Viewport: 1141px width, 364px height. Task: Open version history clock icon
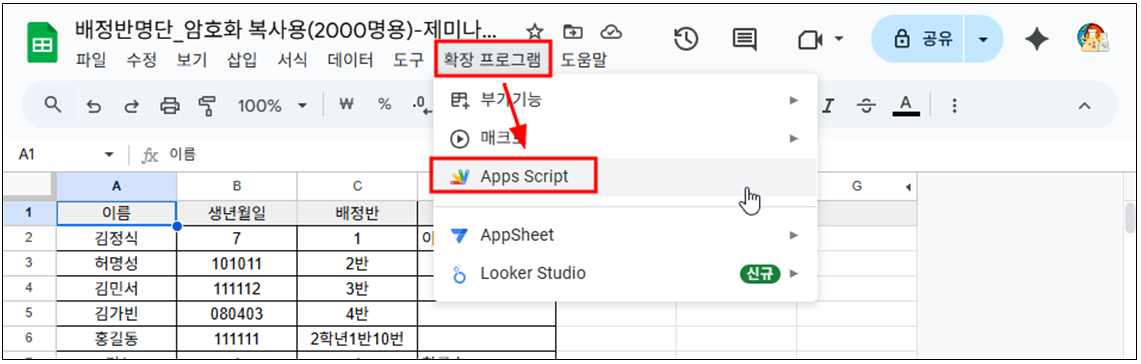pos(686,39)
